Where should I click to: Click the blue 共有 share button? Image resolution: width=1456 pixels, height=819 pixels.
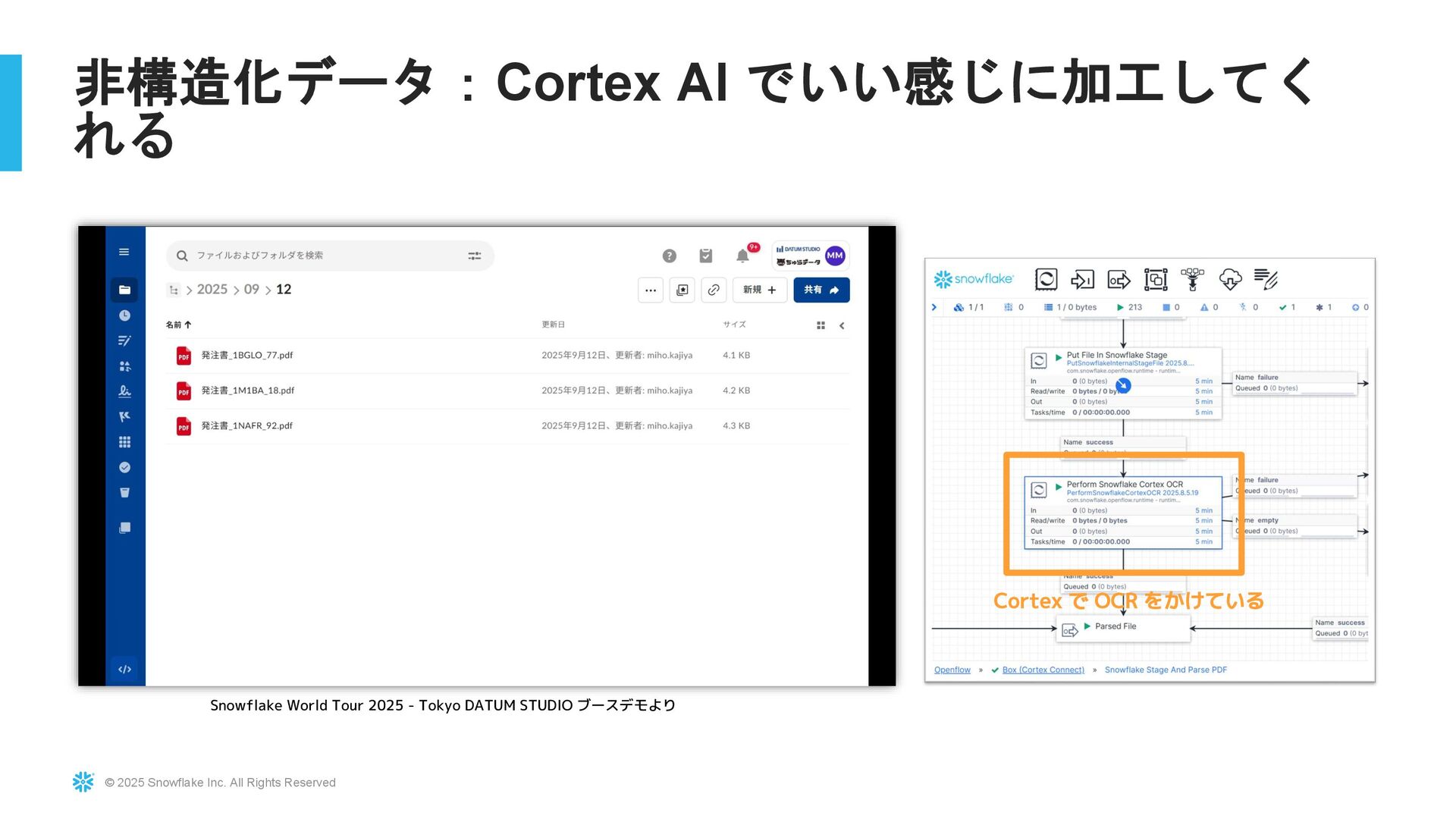(821, 290)
